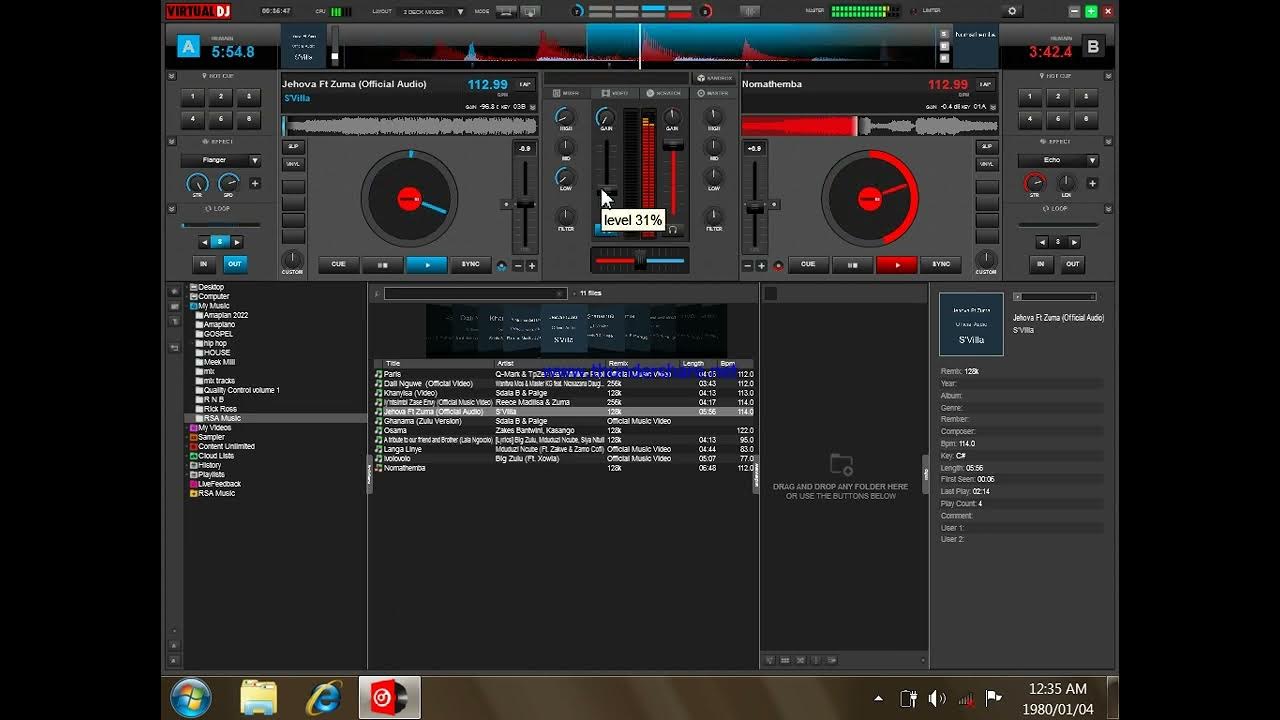Click the deck A letter badge
The width and height of the screenshot is (1280, 720).
point(188,47)
